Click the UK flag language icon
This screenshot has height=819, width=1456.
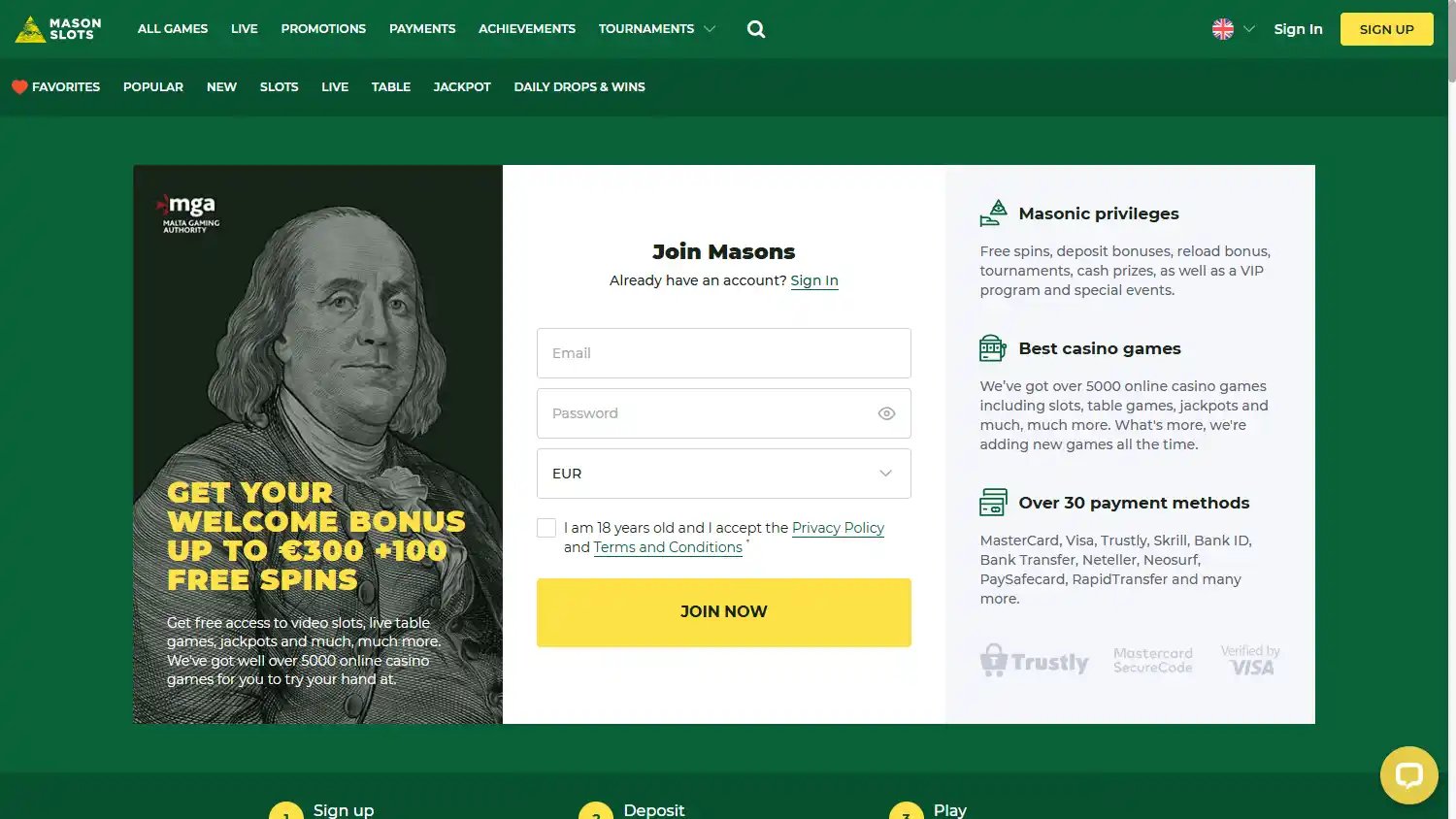[x=1223, y=29]
